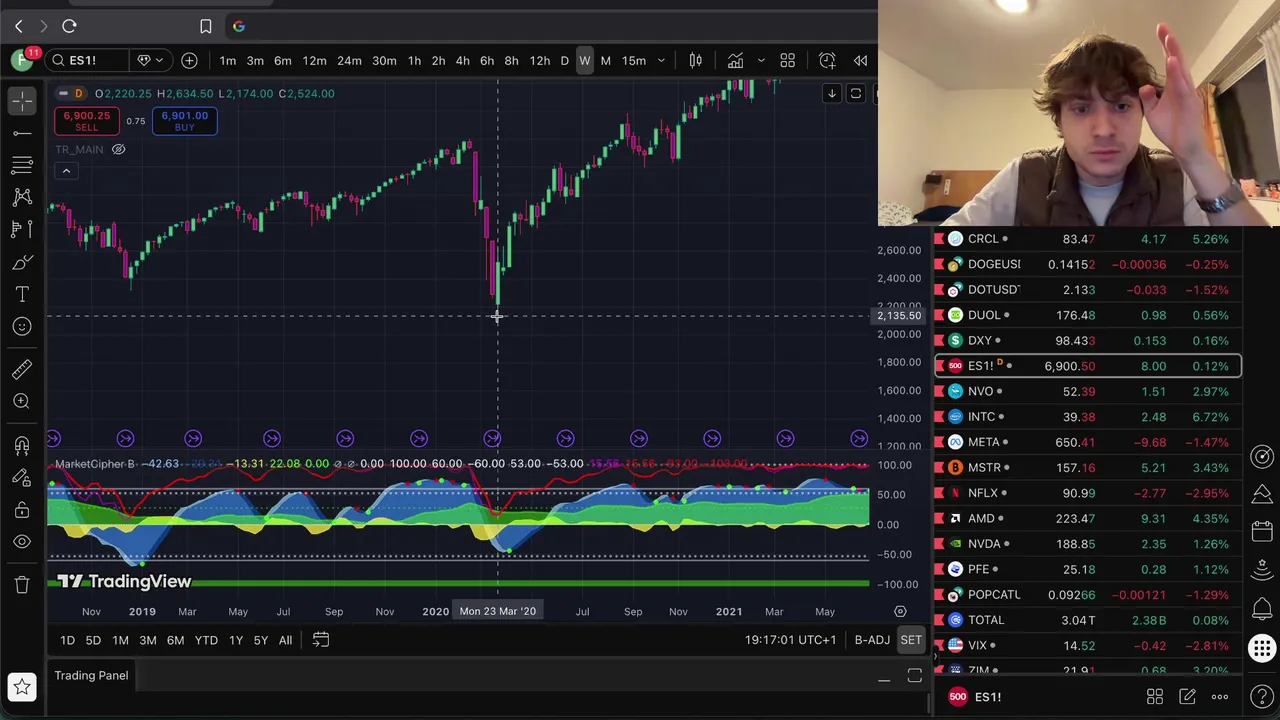
Task: Open the layout setup grid icon
Action: 787,61
